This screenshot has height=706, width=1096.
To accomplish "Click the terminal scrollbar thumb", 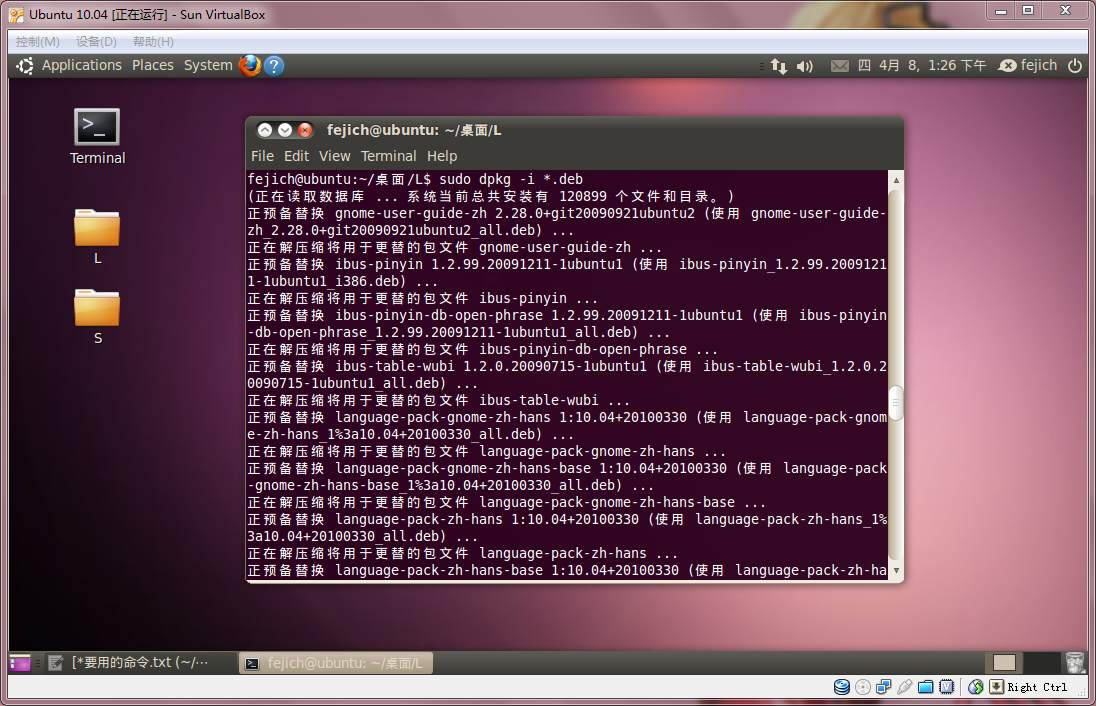I will click(895, 403).
